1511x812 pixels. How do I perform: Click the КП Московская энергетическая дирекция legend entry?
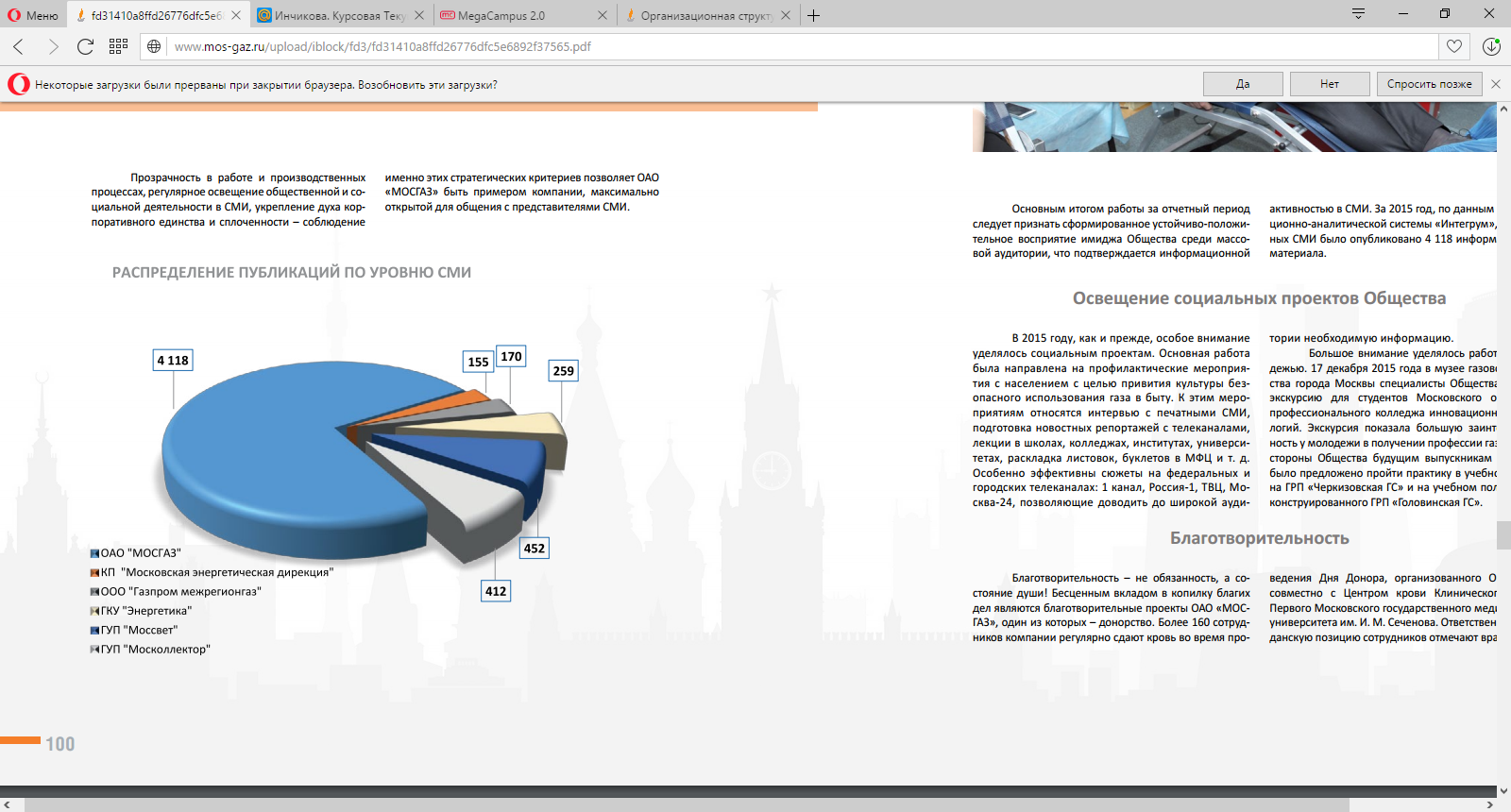(212, 572)
